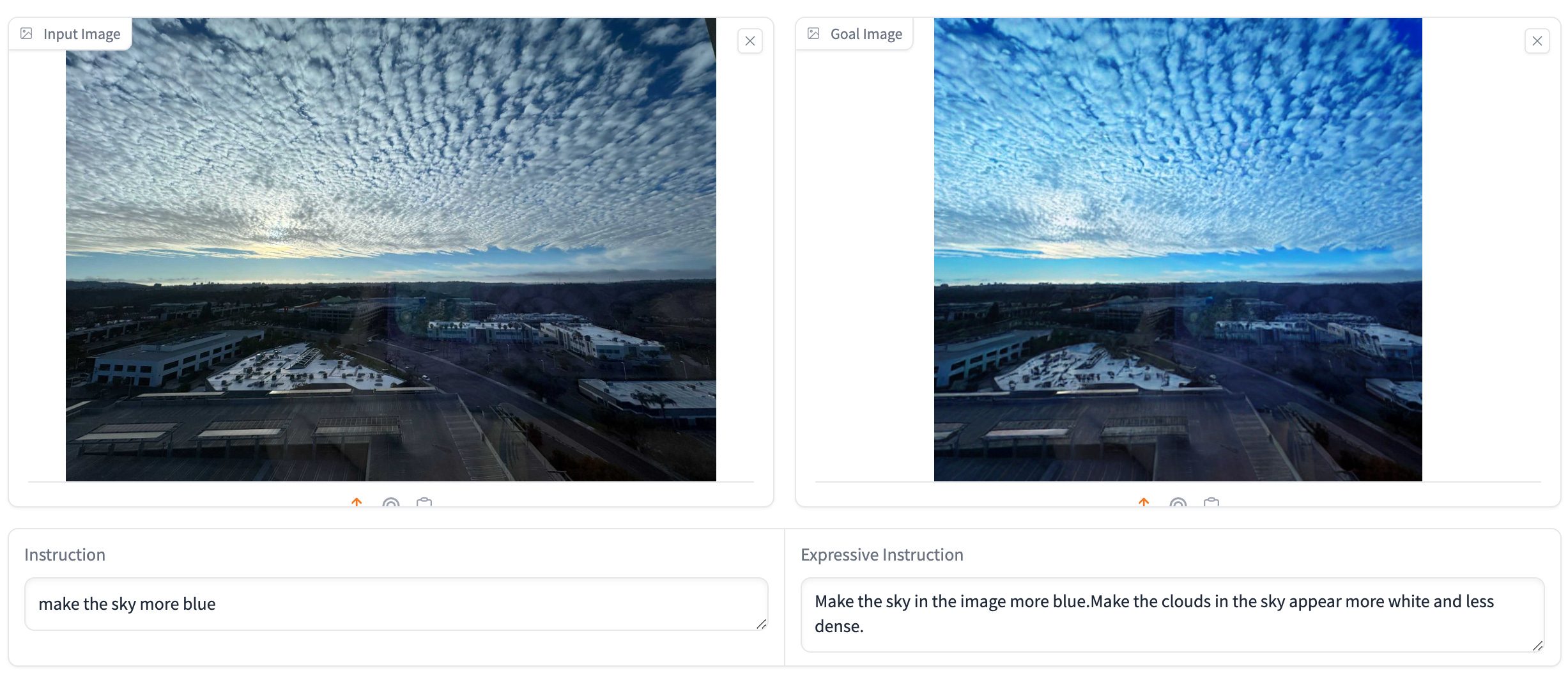Click into the Instruction text field
The image size is (1568, 675).
click(396, 604)
